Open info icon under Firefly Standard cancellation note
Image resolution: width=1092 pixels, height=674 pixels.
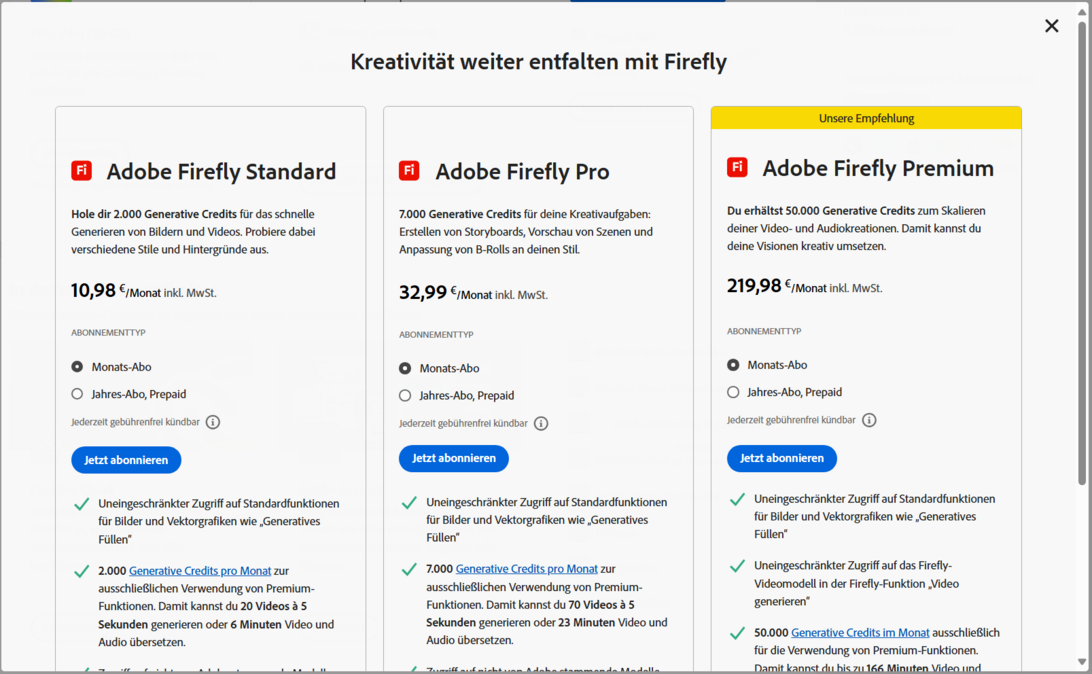213,422
